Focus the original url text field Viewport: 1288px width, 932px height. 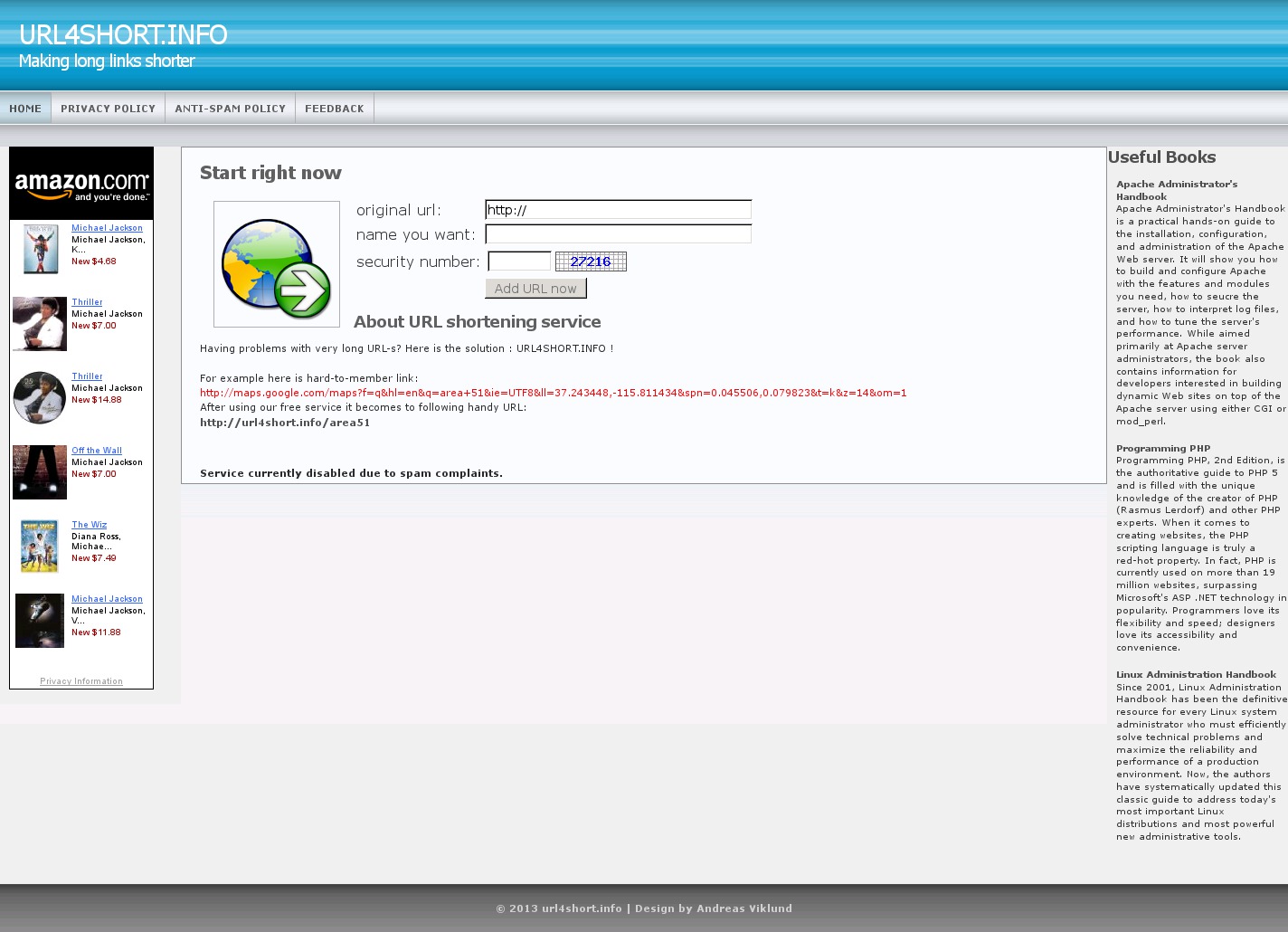click(x=618, y=210)
